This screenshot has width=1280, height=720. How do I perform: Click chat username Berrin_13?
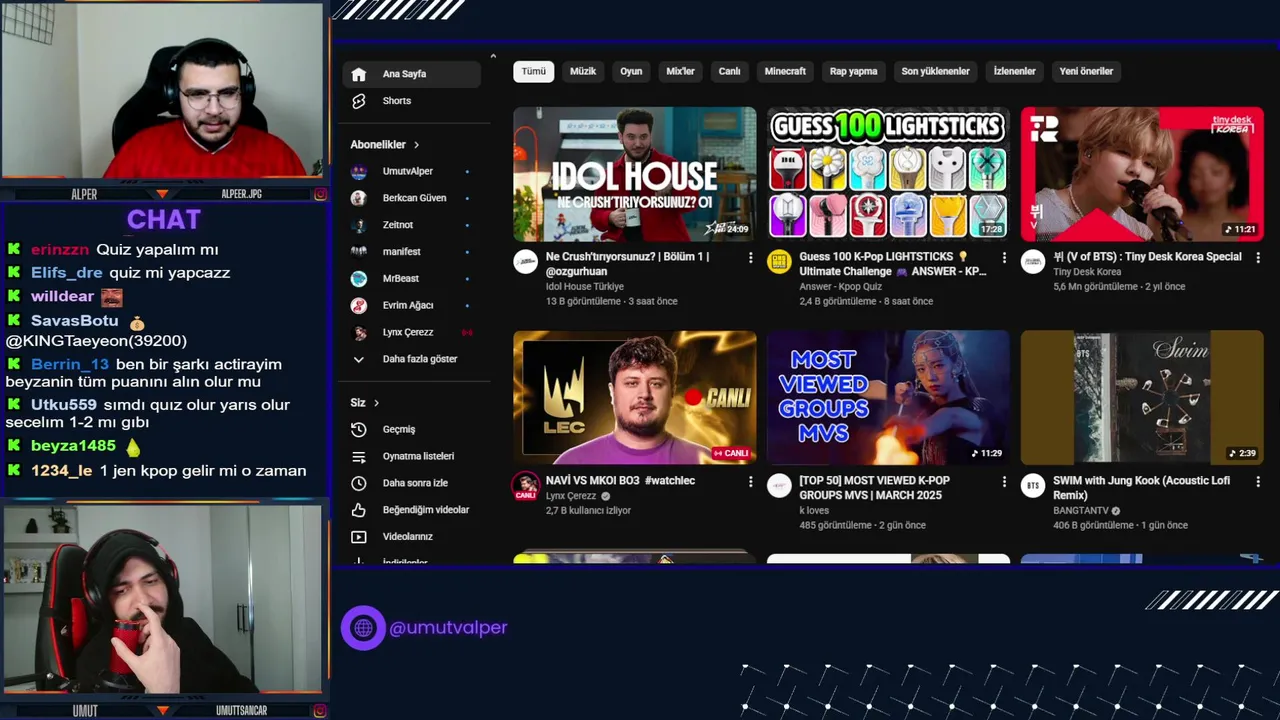(x=69, y=365)
